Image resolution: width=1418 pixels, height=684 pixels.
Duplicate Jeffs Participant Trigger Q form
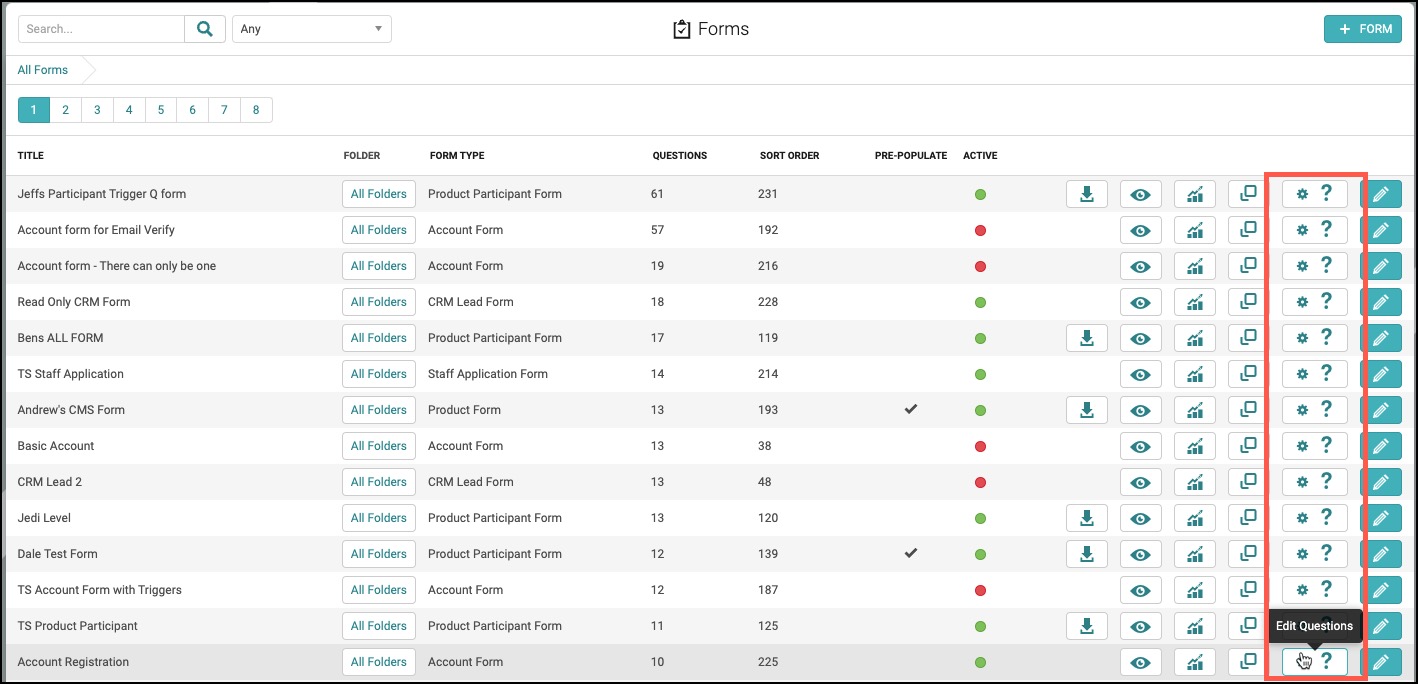(x=1248, y=194)
